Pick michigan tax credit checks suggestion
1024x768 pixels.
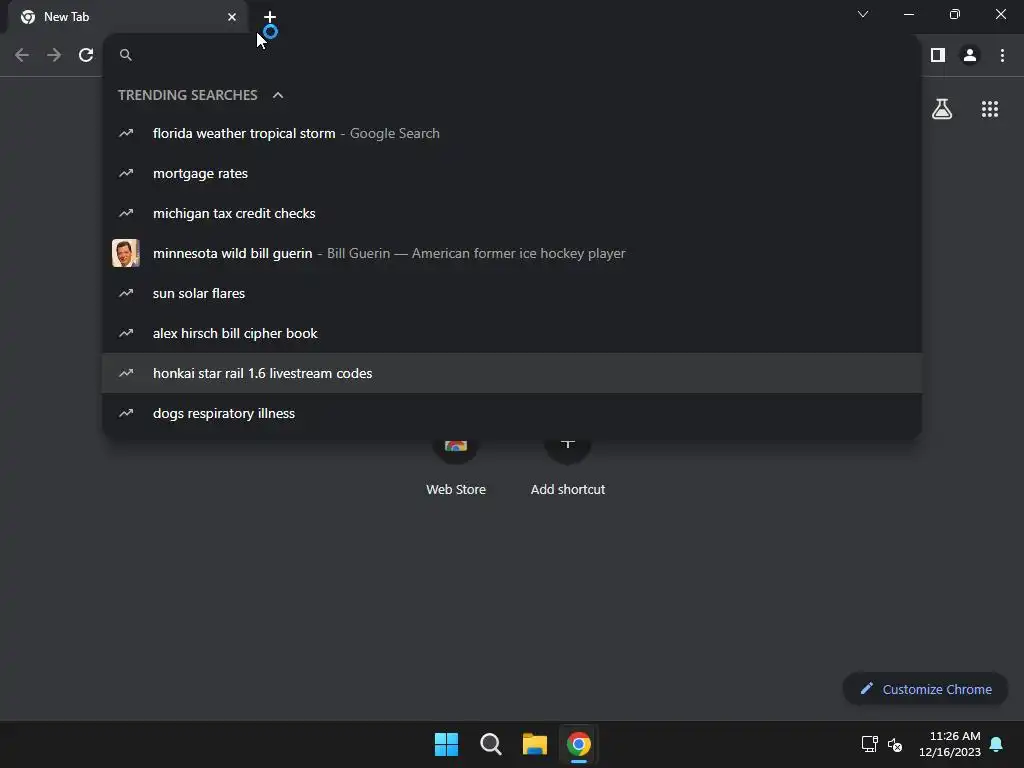click(x=512, y=213)
